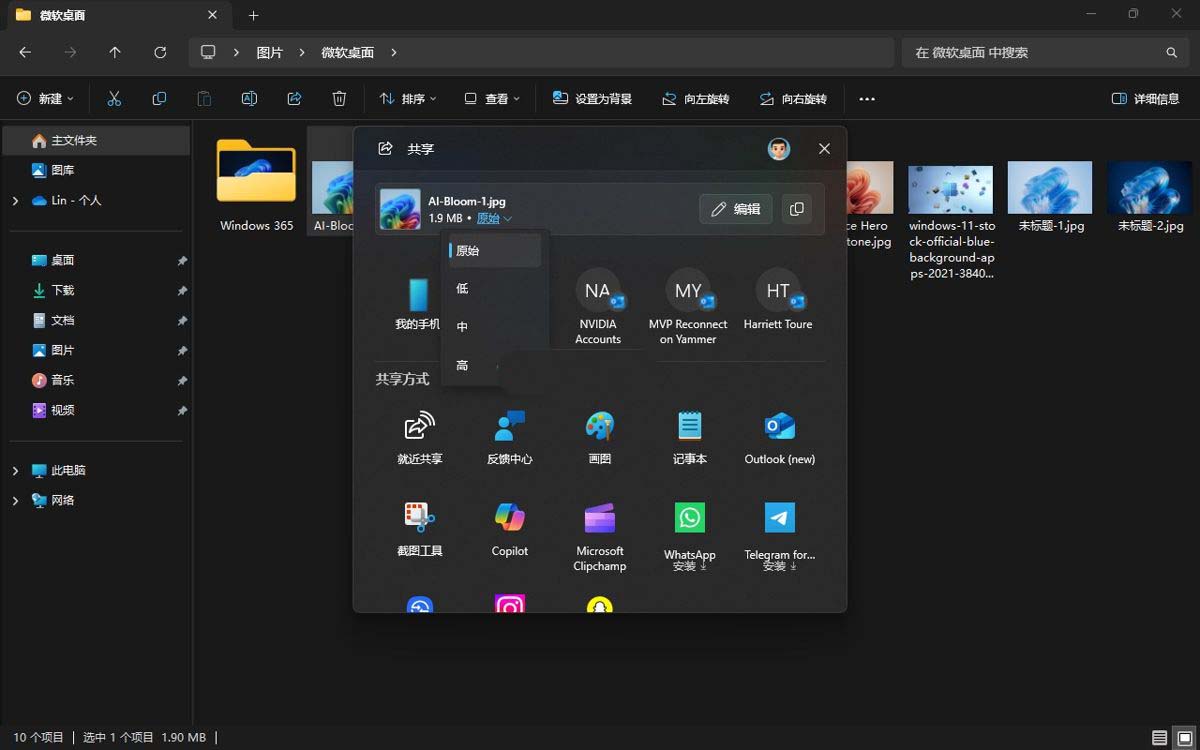Image resolution: width=1200 pixels, height=750 pixels.
Task: Open the Sort (排序) dropdown
Action: [408, 99]
